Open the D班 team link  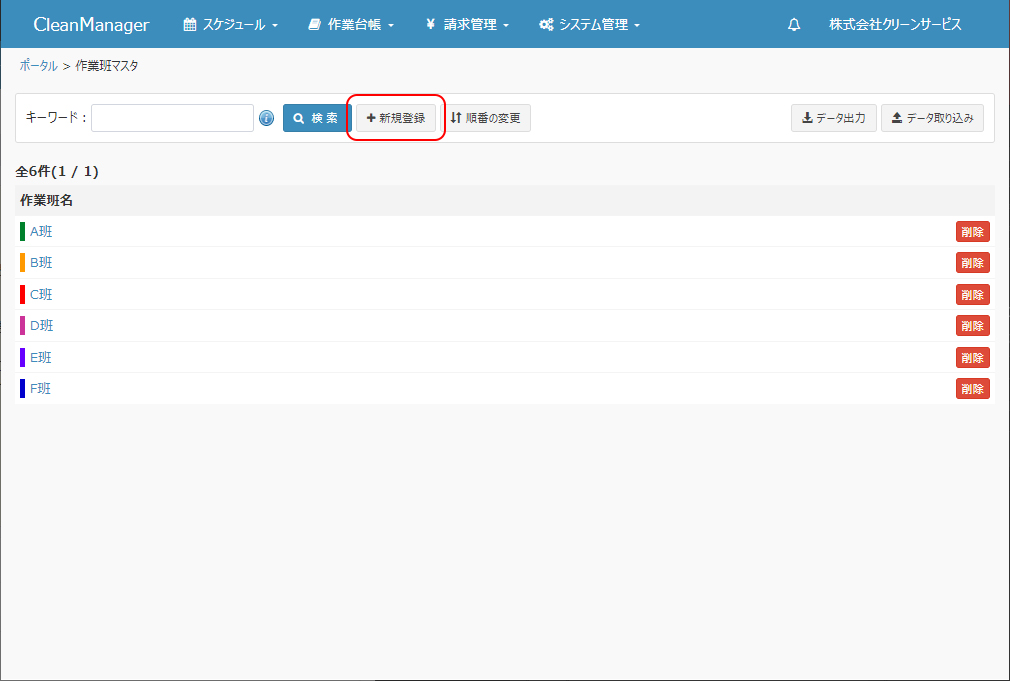[41, 326]
